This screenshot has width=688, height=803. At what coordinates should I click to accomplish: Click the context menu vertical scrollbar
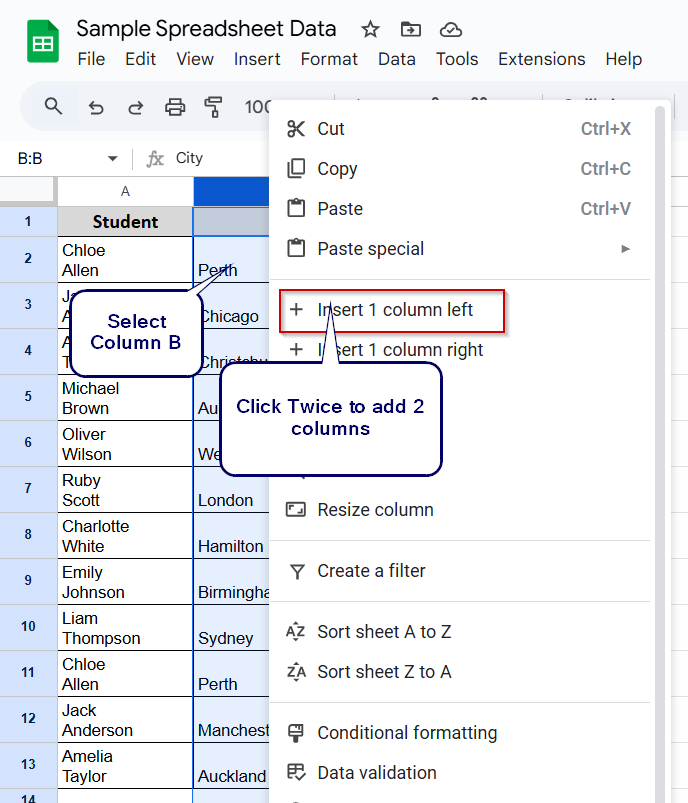[x=660, y=454]
